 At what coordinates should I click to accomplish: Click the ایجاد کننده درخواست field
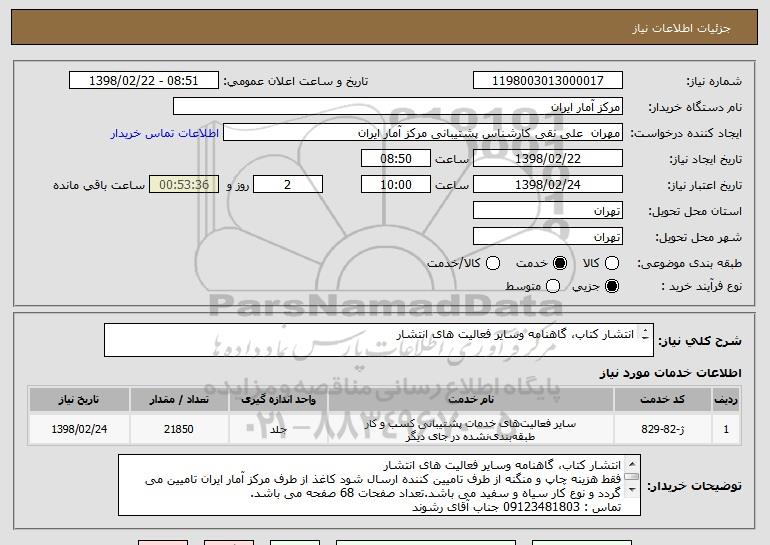(423, 133)
